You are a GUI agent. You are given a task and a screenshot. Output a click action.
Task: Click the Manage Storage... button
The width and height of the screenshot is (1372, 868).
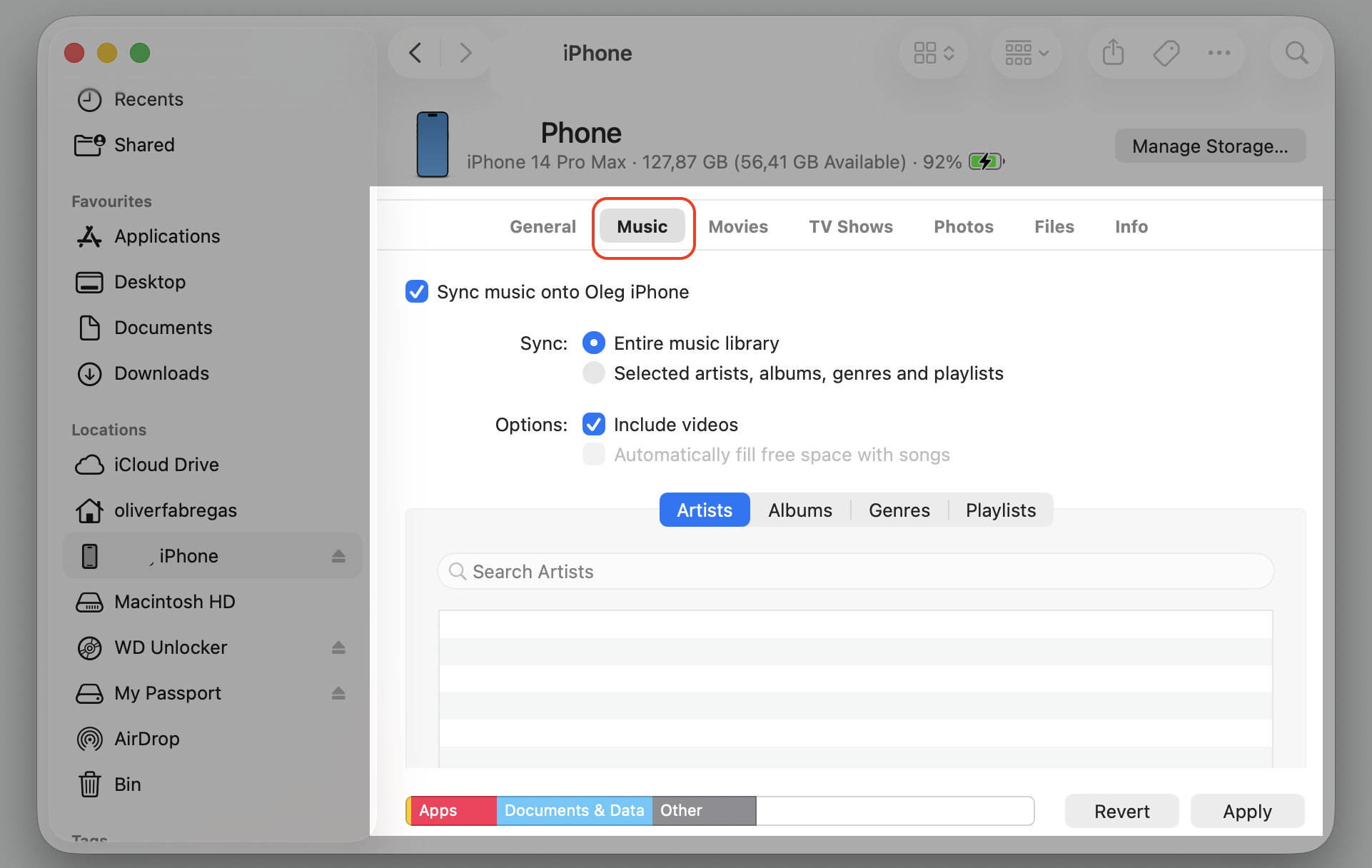[1211, 146]
